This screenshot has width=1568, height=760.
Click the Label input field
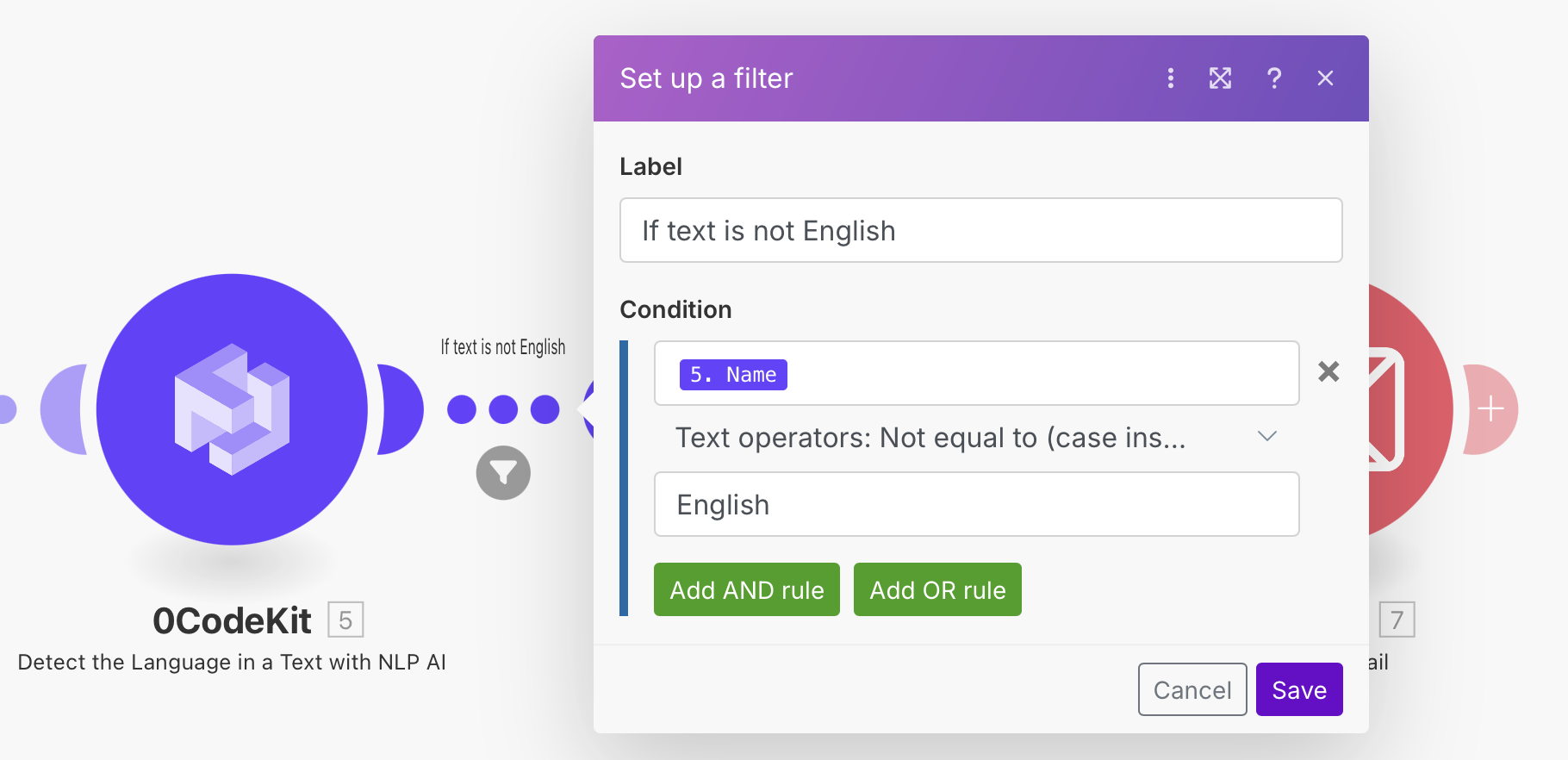click(980, 230)
